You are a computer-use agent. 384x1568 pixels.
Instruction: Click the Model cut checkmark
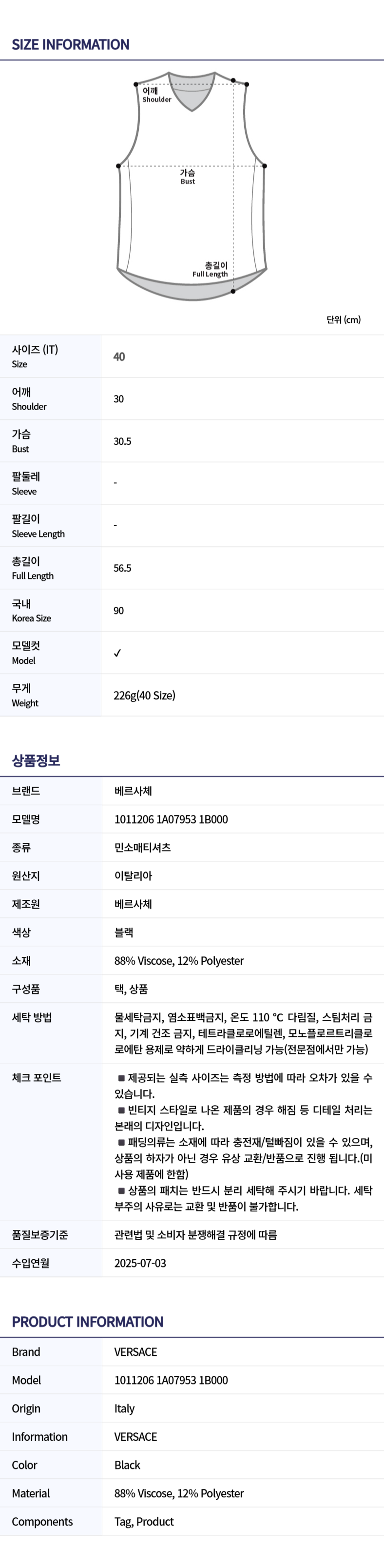[x=117, y=653]
